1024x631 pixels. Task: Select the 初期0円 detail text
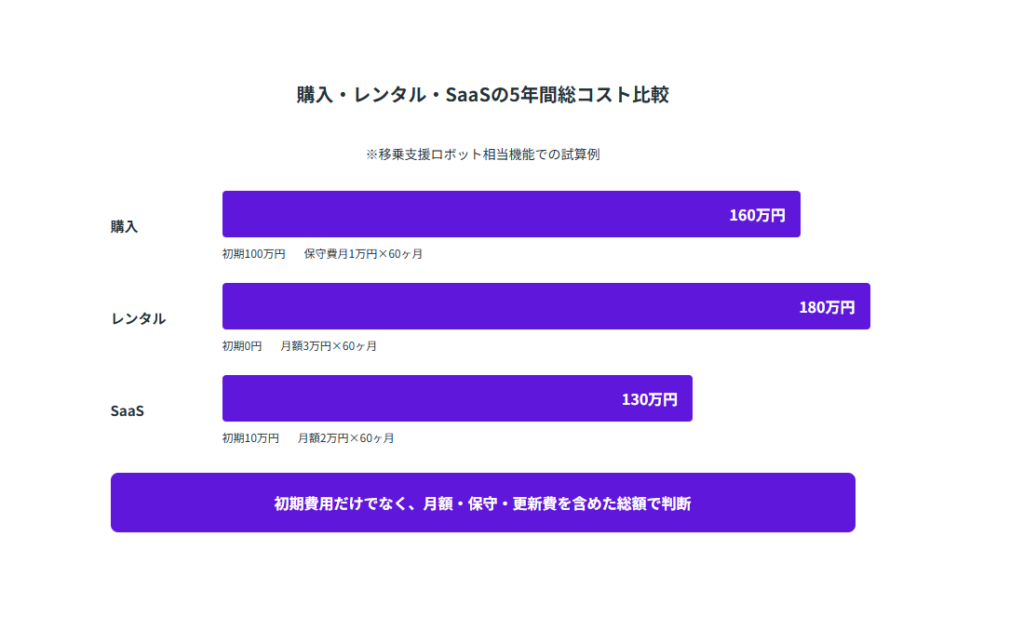[x=242, y=346]
